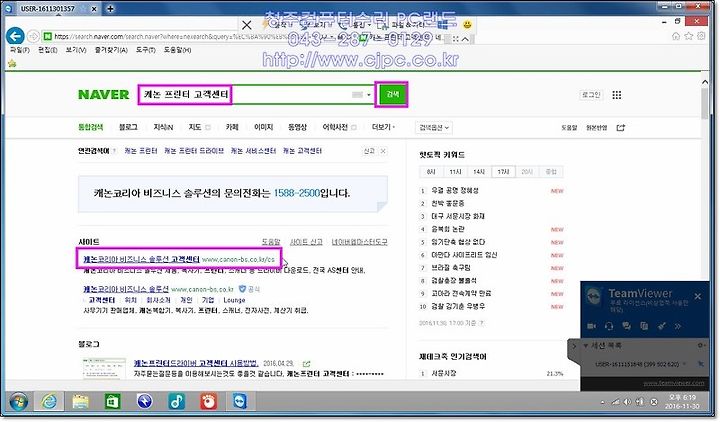Open the 검색옵션 dropdown

pos(433,128)
